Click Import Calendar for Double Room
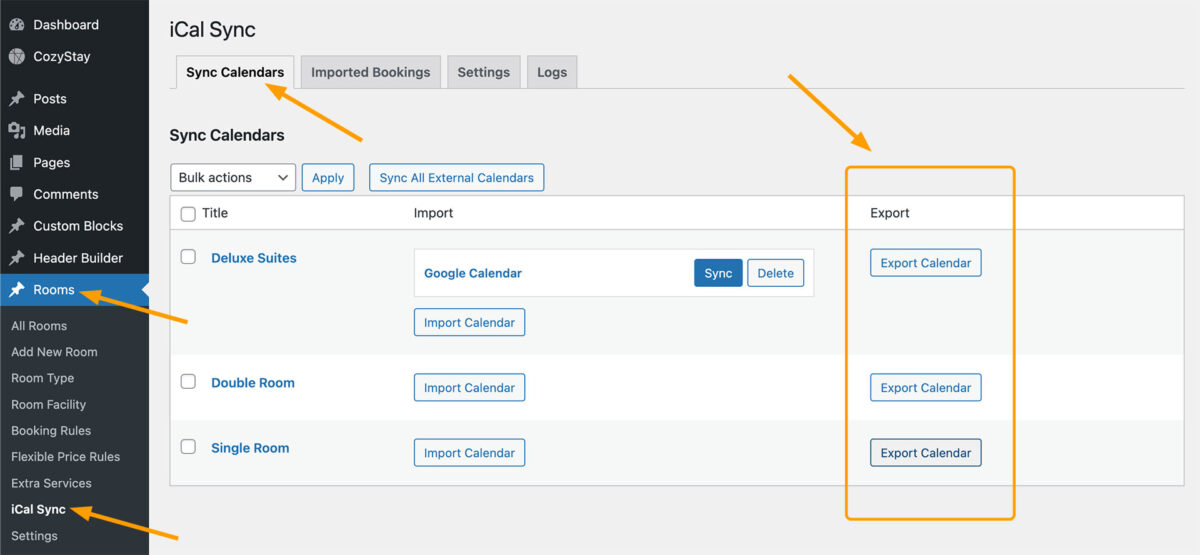This screenshot has width=1200, height=555. [x=469, y=387]
